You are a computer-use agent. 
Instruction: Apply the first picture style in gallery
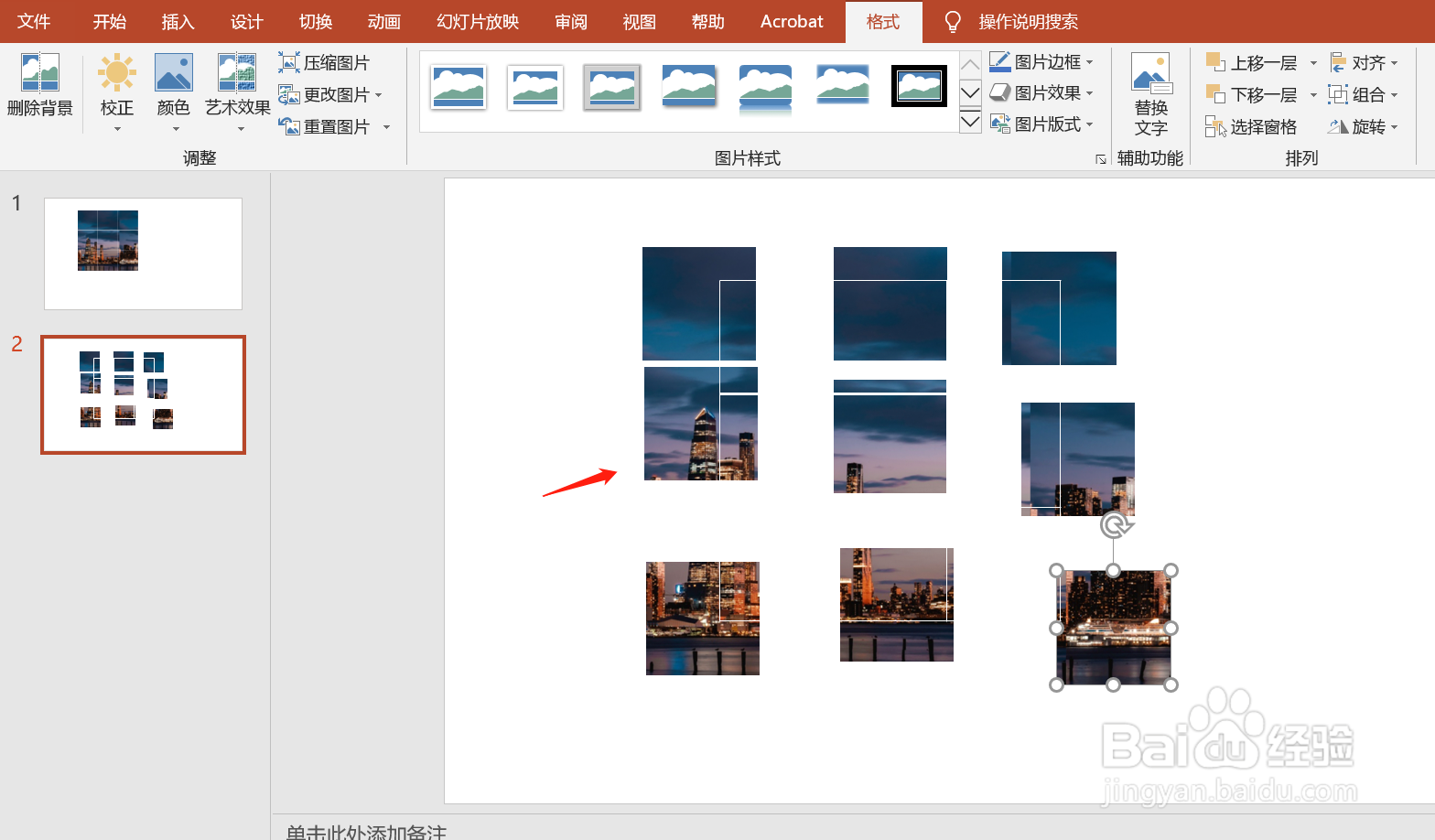coord(459,88)
